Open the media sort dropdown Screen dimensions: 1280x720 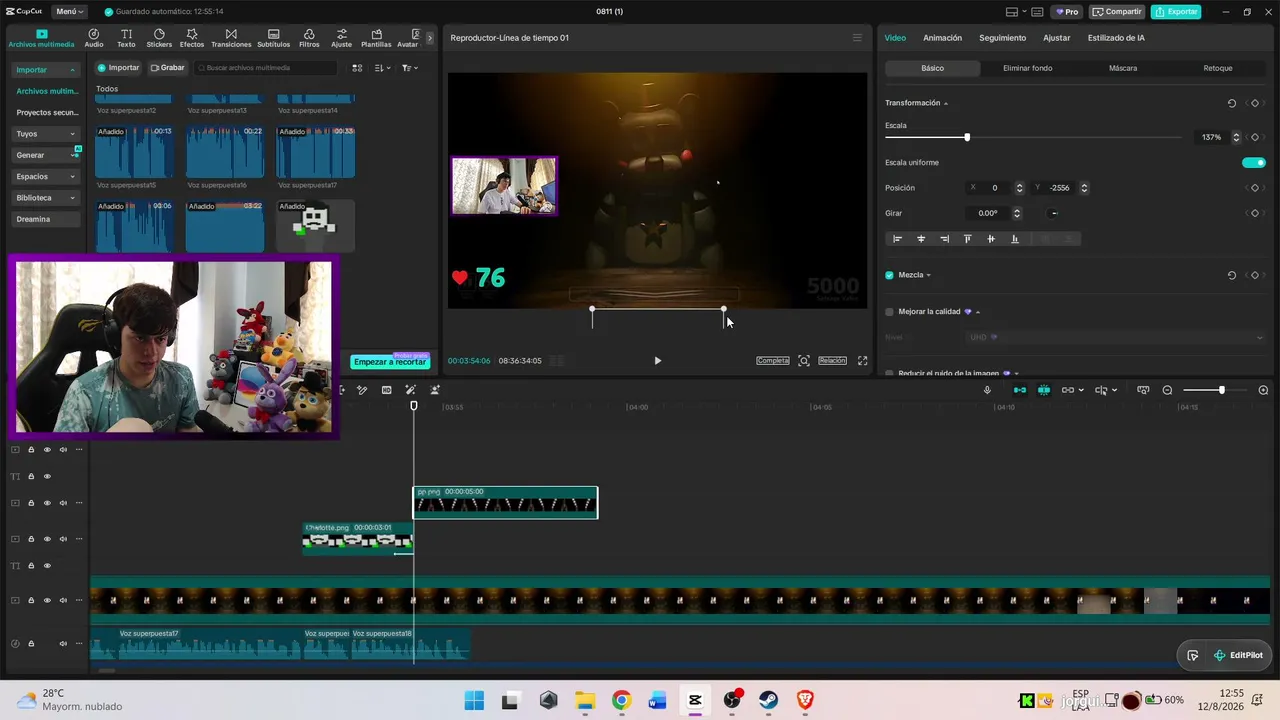point(383,68)
